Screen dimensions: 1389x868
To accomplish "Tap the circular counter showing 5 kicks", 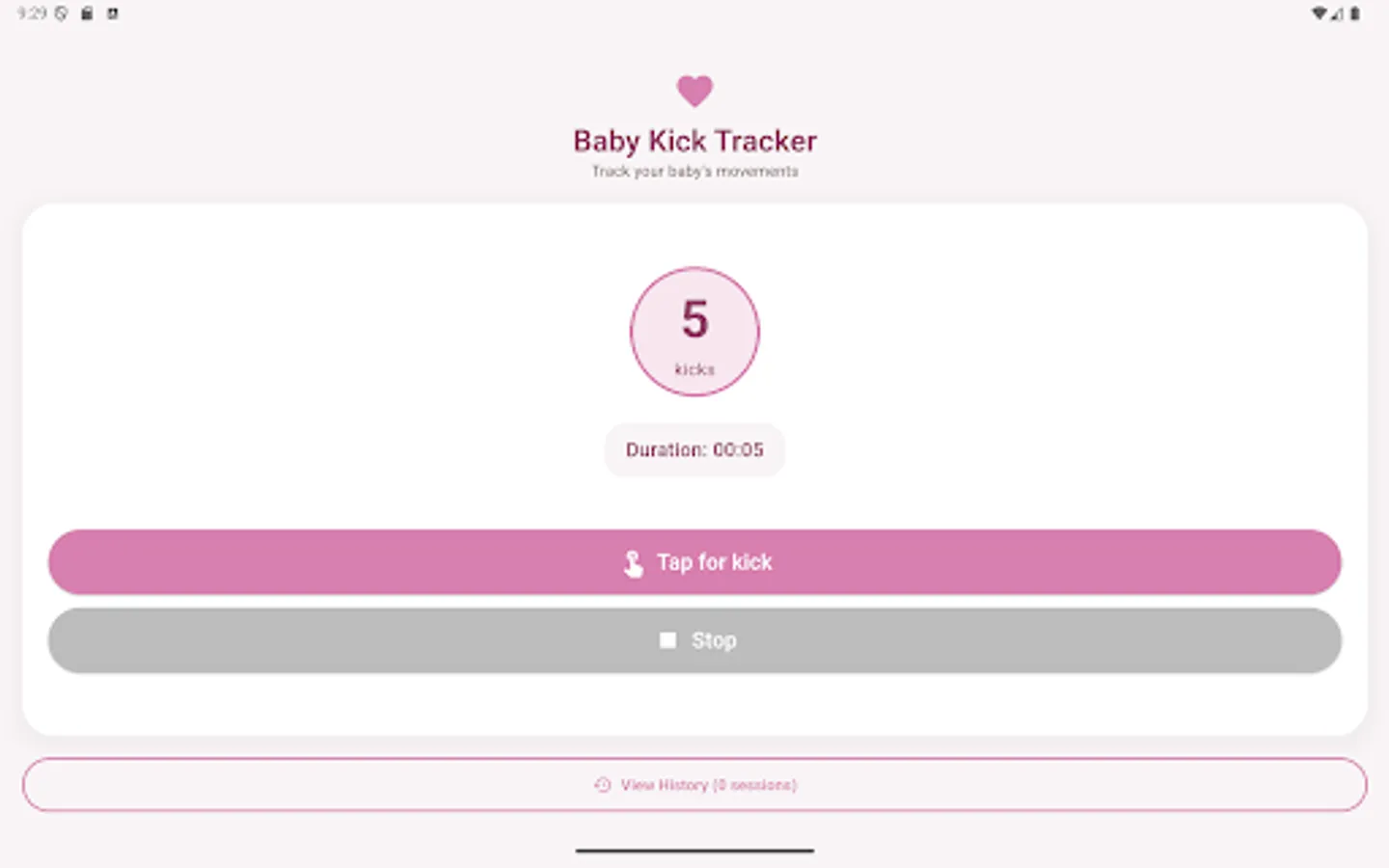I will point(694,332).
